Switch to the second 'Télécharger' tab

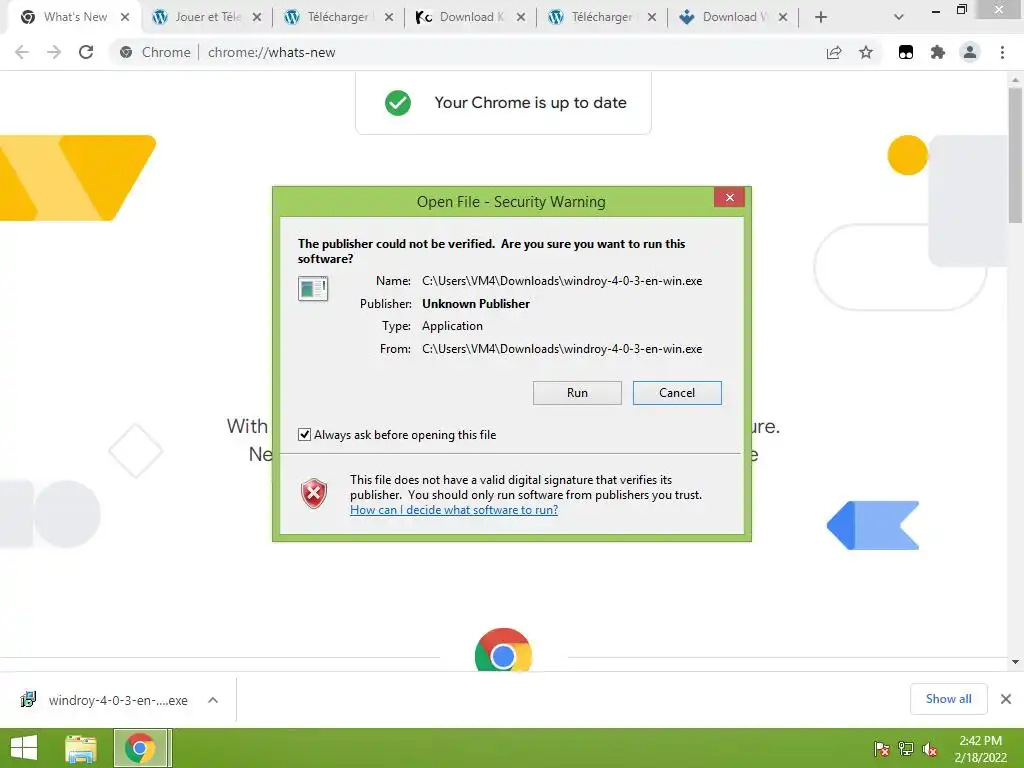point(601,17)
